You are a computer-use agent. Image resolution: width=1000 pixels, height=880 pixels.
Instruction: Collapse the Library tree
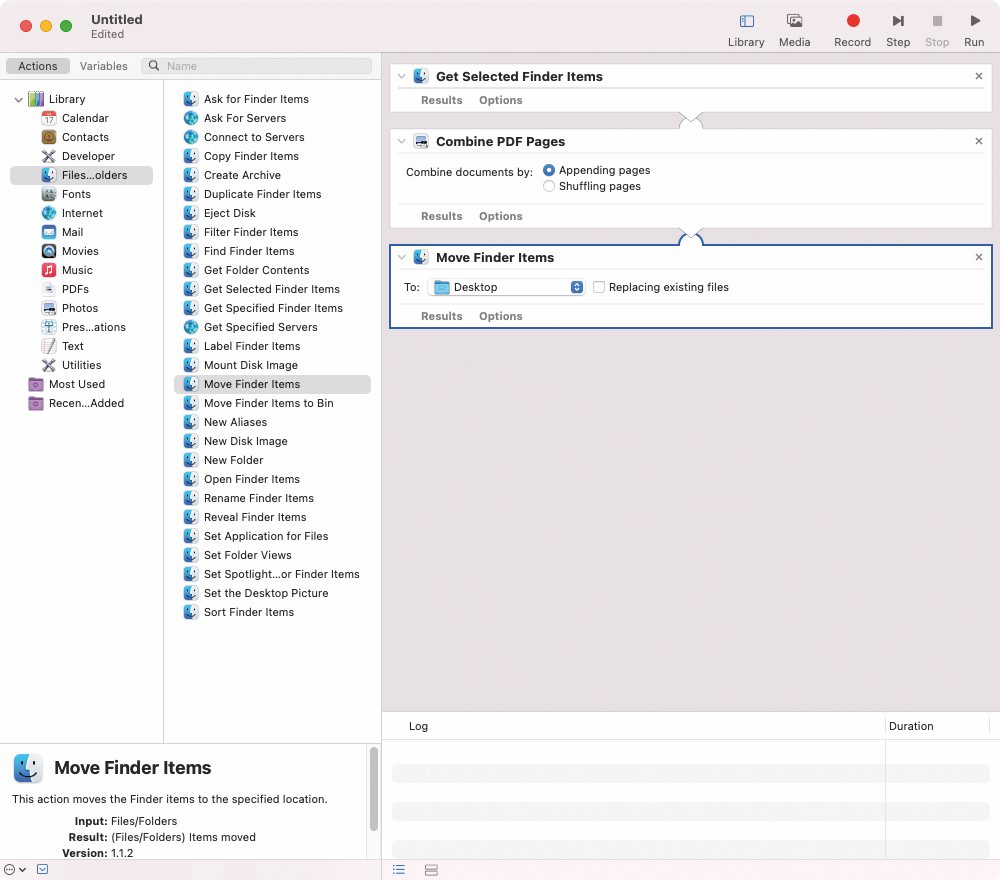[18, 99]
